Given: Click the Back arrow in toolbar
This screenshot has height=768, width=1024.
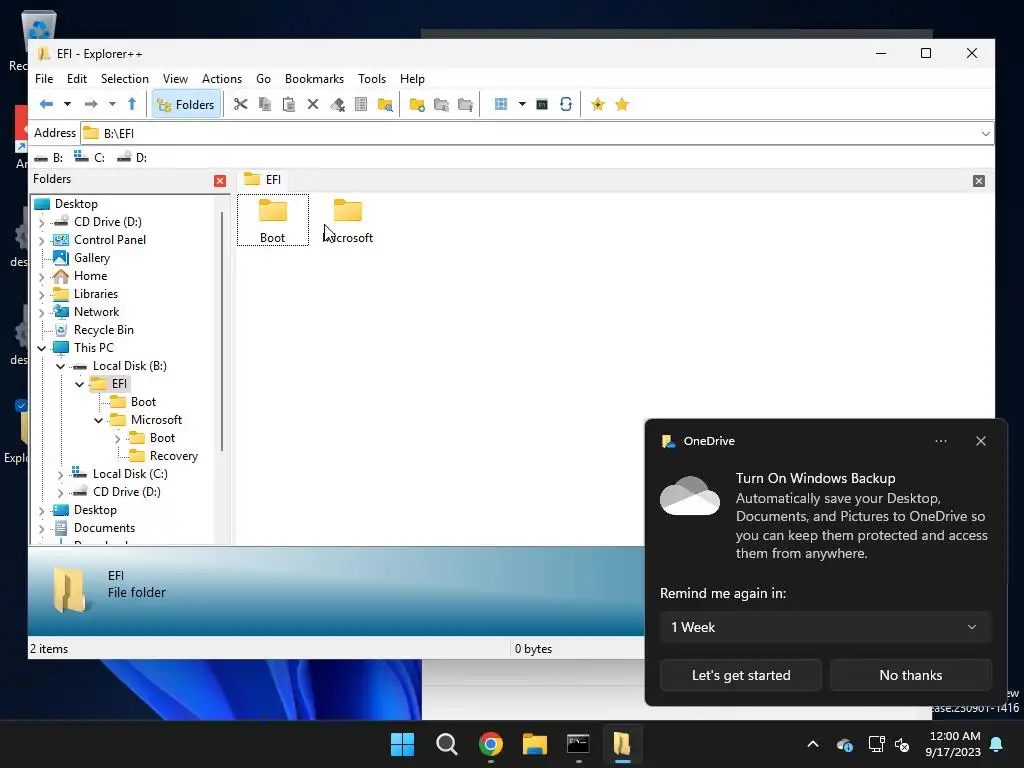Looking at the screenshot, I should (46, 104).
